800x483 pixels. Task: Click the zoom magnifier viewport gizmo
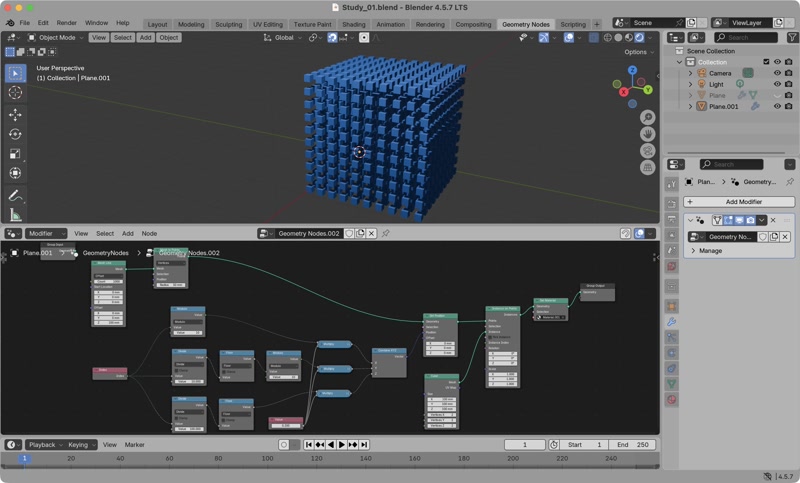point(648,118)
